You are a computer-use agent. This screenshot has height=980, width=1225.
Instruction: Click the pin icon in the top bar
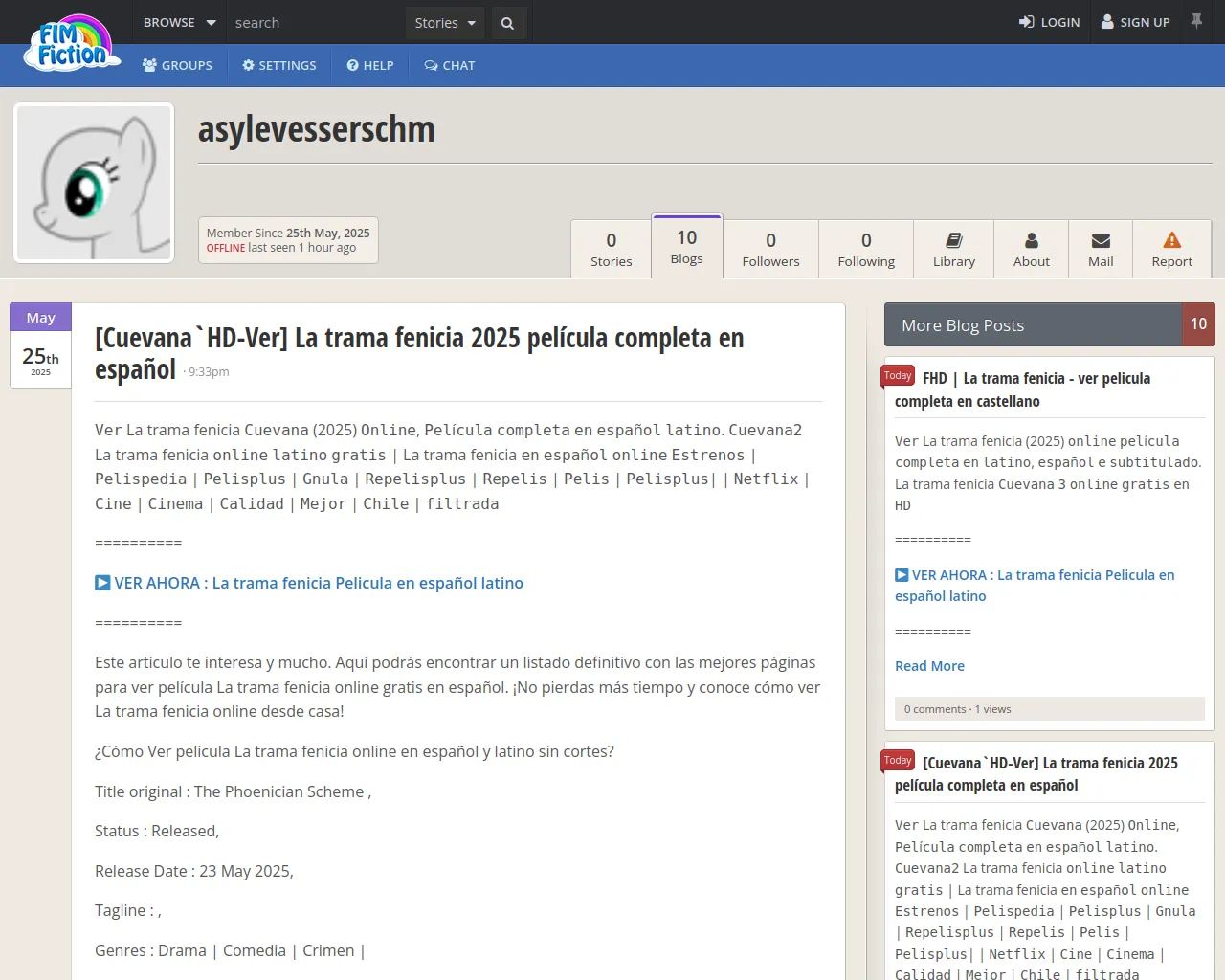tap(1196, 21)
